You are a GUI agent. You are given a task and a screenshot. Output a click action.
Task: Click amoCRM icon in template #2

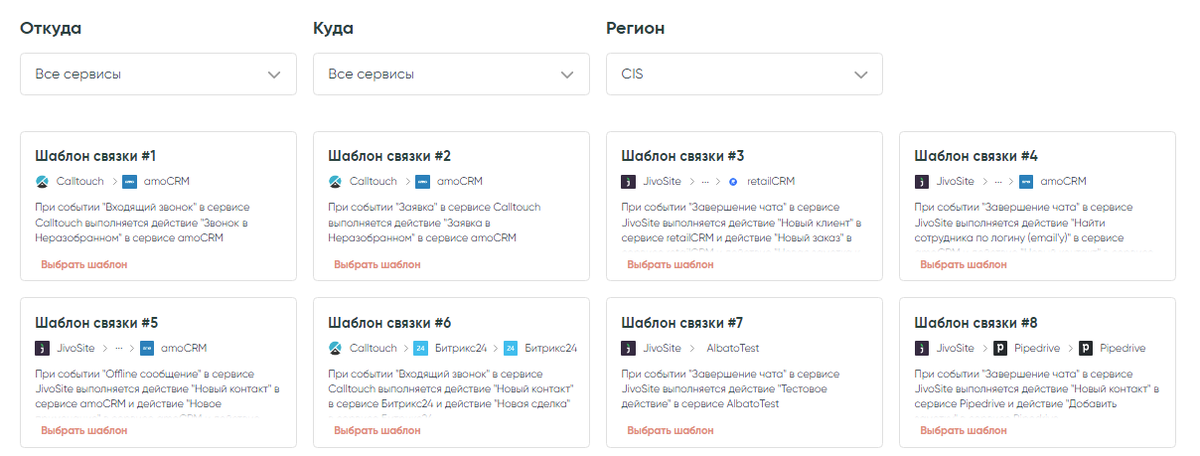(422, 181)
